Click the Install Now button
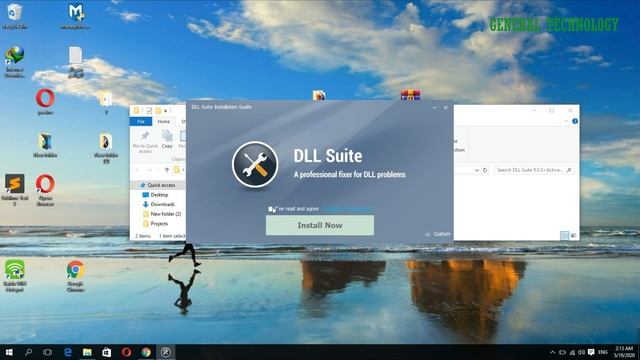Screen dimensions: 640x360 (x=320, y=225)
